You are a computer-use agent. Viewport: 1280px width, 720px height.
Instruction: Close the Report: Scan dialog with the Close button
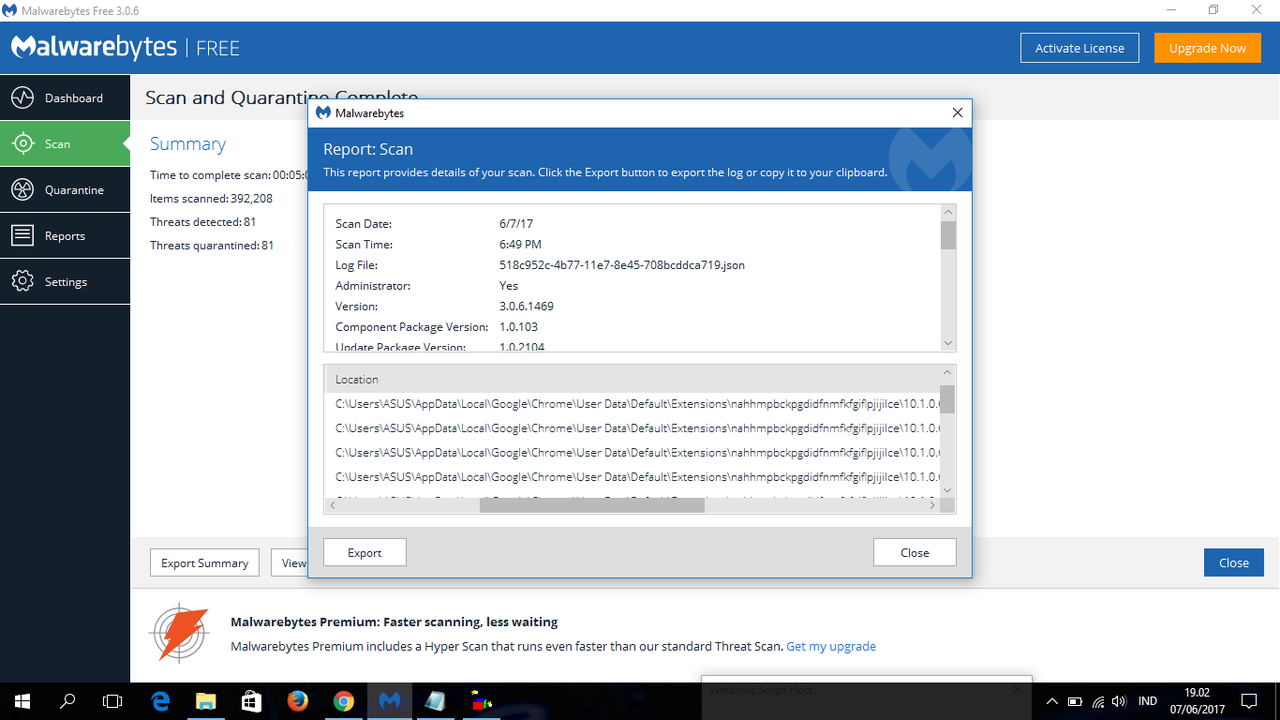(x=914, y=552)
